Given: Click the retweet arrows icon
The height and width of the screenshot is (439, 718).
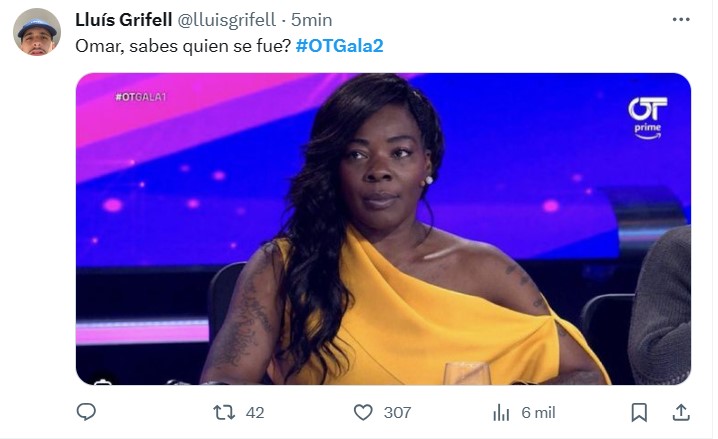Looking at the screenshot, I should pyautogui.click(x=224, y=412).
